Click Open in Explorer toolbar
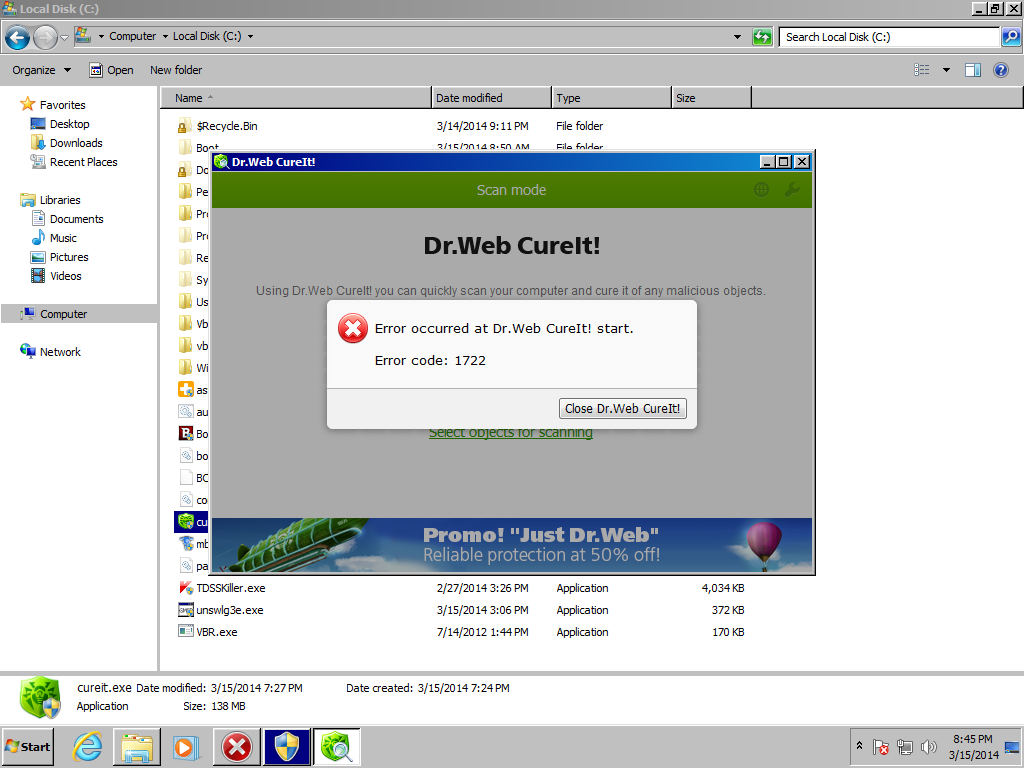The height and width of the screenshot is (768, 1024). 111,70
